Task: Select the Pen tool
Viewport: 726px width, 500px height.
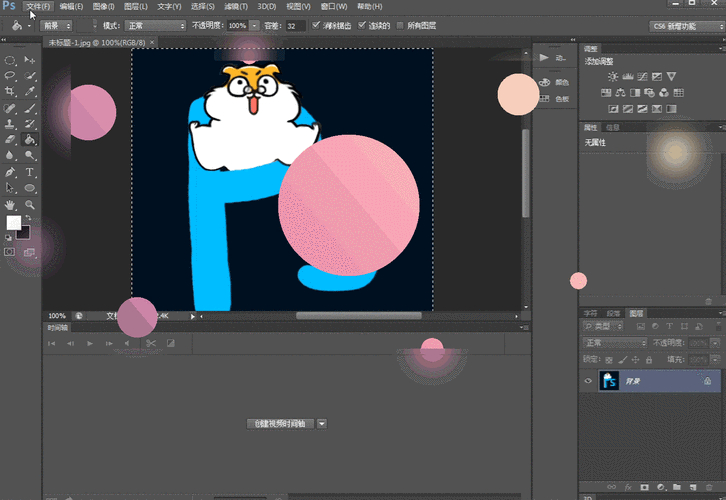Action: point(10,172)
